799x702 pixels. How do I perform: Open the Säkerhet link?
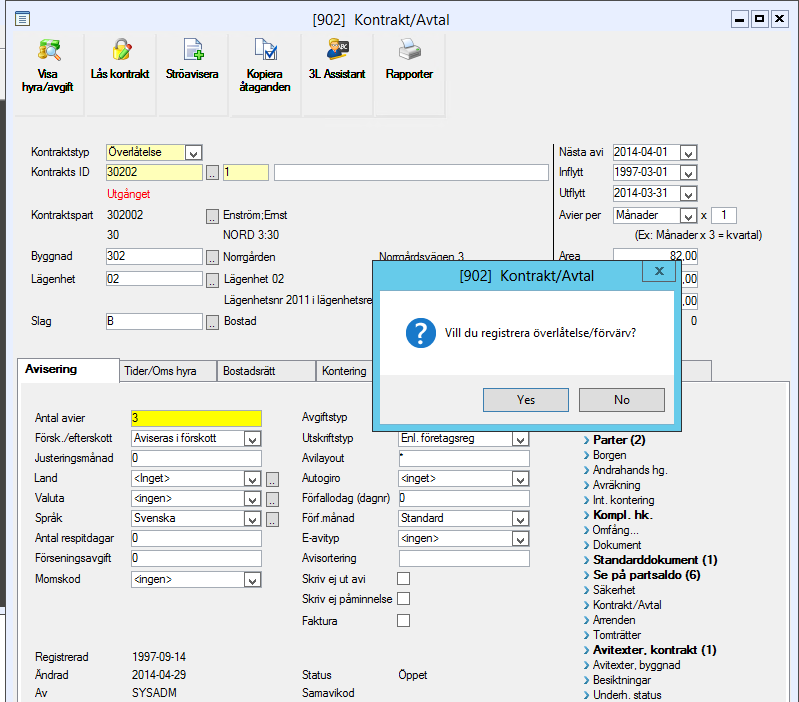(x=614, y=590)
